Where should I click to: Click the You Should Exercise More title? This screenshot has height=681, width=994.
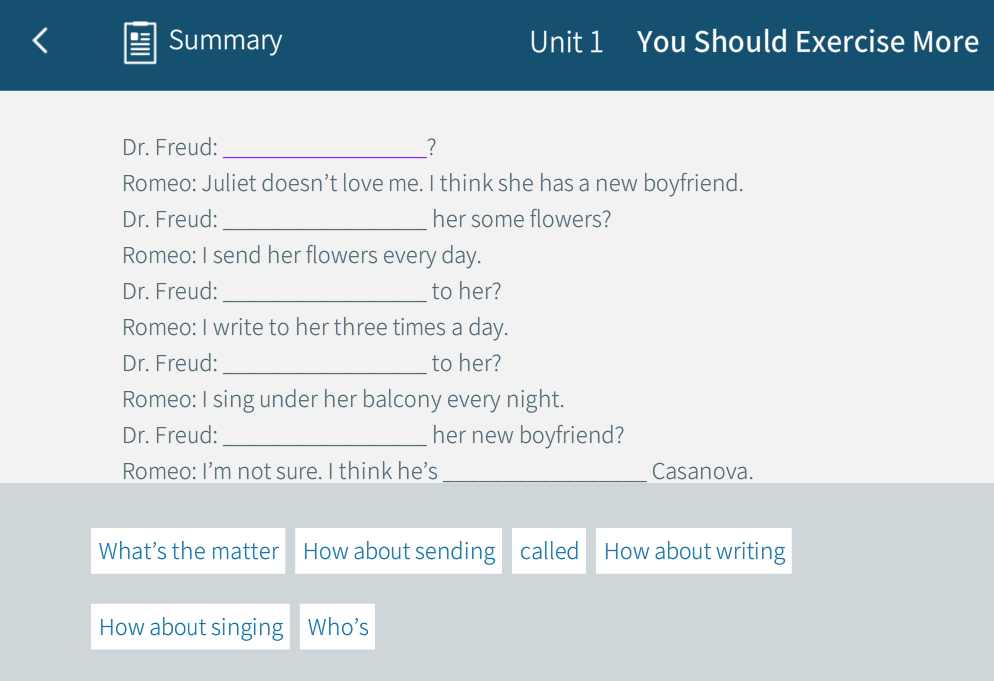(x=807, y=42)
